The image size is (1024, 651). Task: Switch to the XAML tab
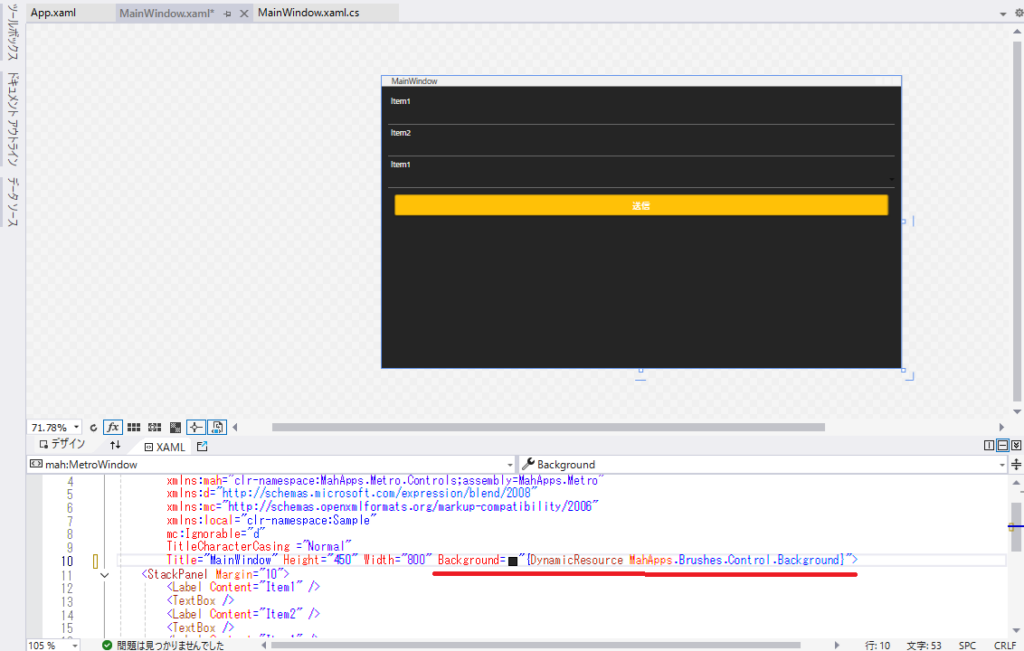click(x=165, y=447)
